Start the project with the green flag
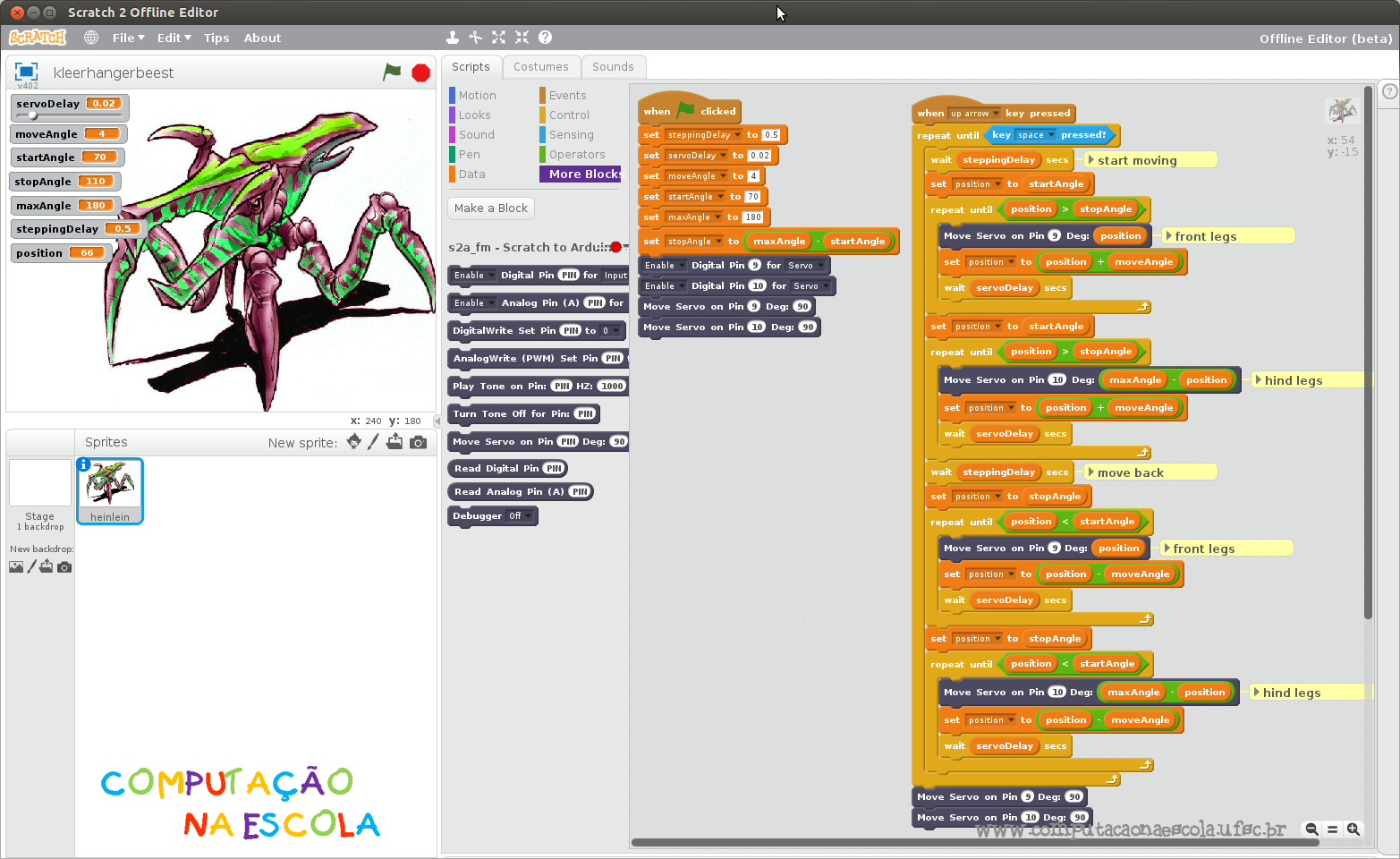 (392, 72)
